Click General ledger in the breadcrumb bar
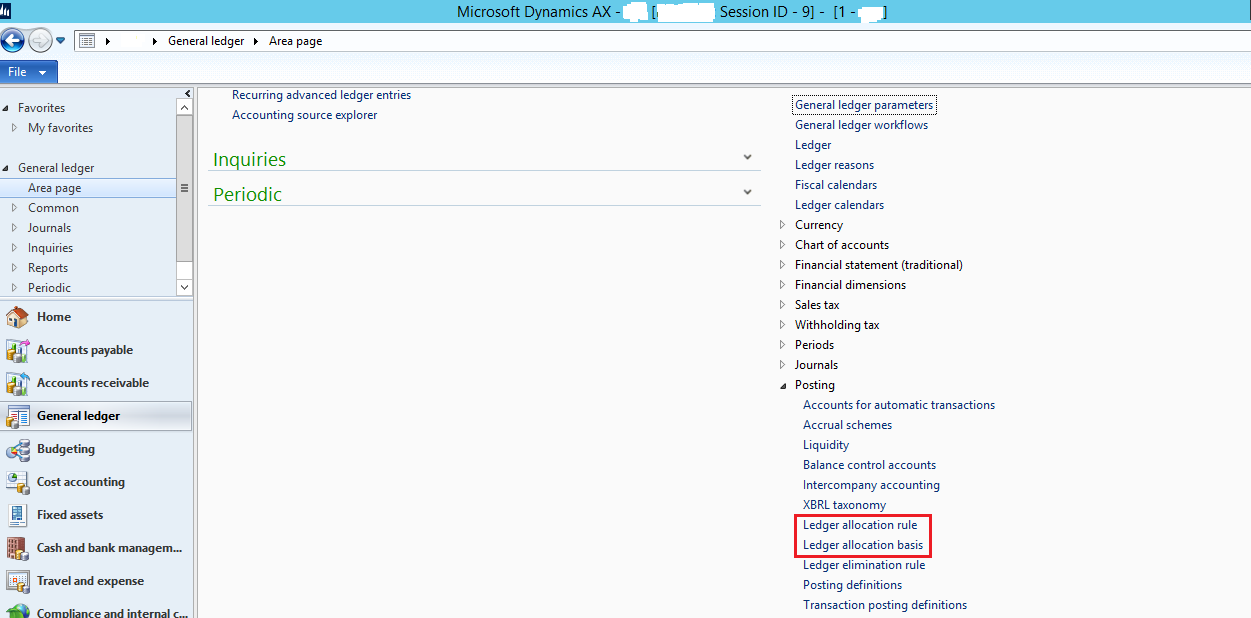The width and height of the screenshot is (1251, 618). pyautogui.click(x=207, y=40)
